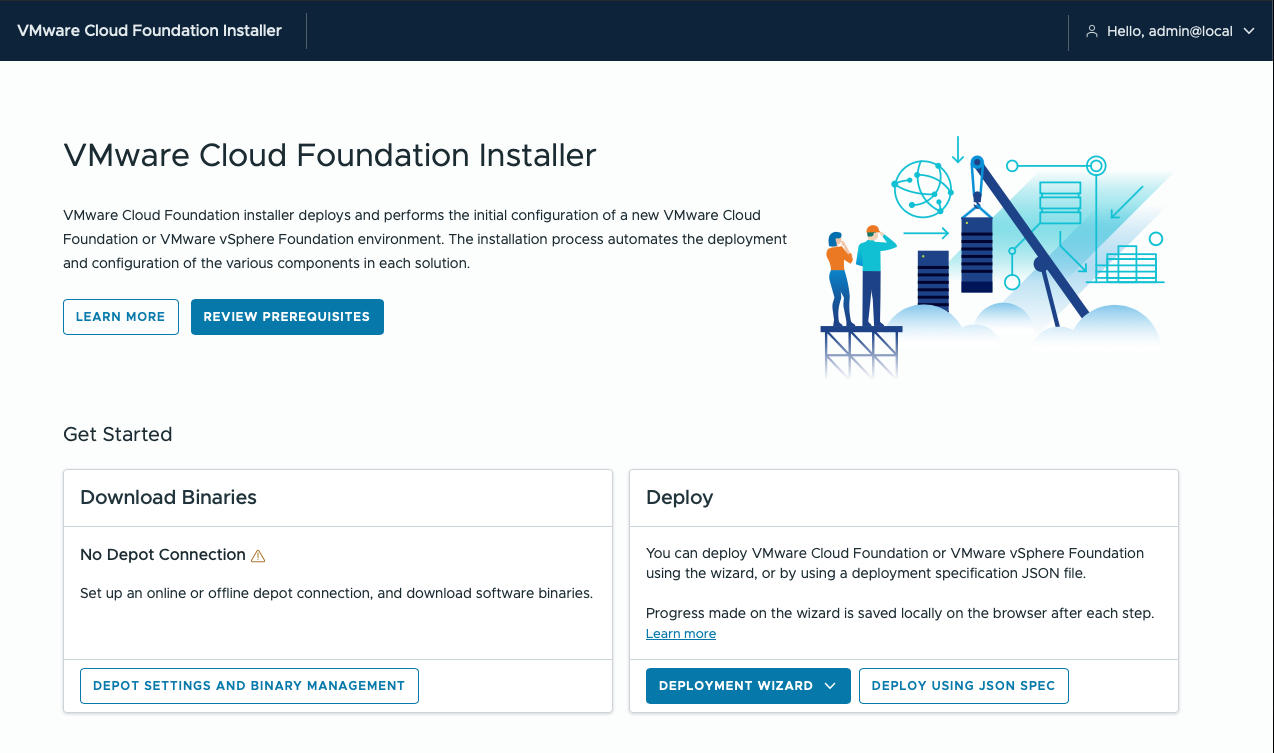Click the crane and servers illustration
This screenshot has height=753, width=1274.
pos(996,255)
